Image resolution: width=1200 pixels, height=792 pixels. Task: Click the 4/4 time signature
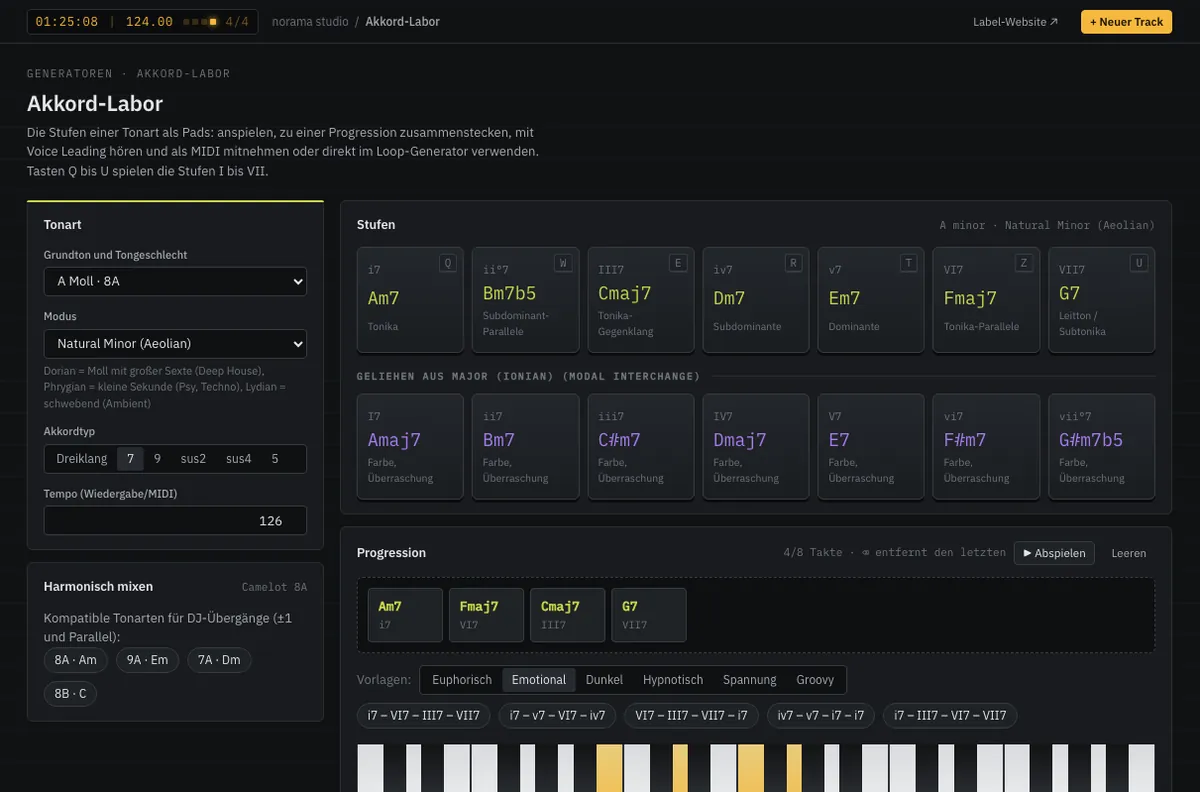[x=237, y=22]
